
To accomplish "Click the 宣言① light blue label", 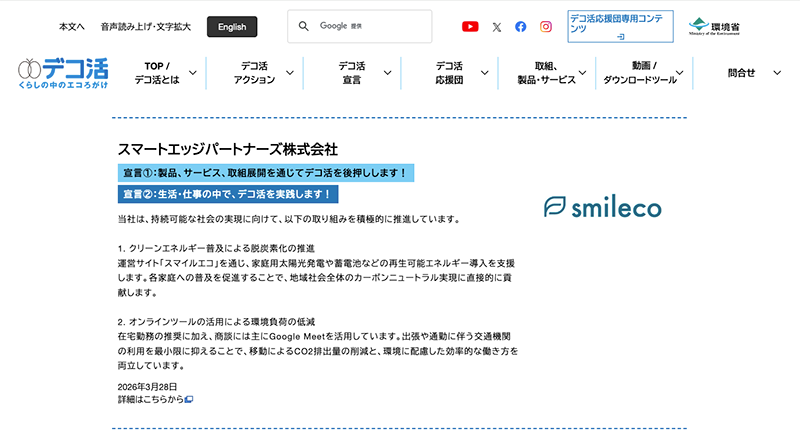I will click(x=266, y=173).
